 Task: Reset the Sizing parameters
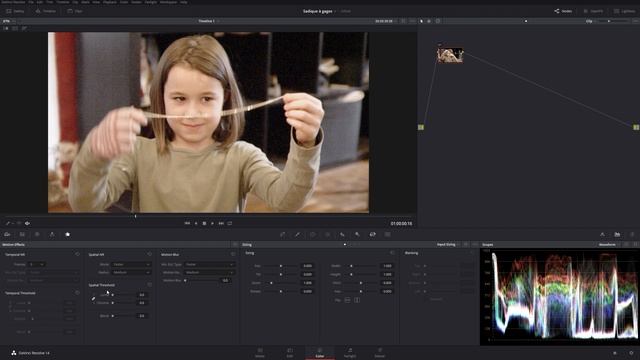point(392,253)
